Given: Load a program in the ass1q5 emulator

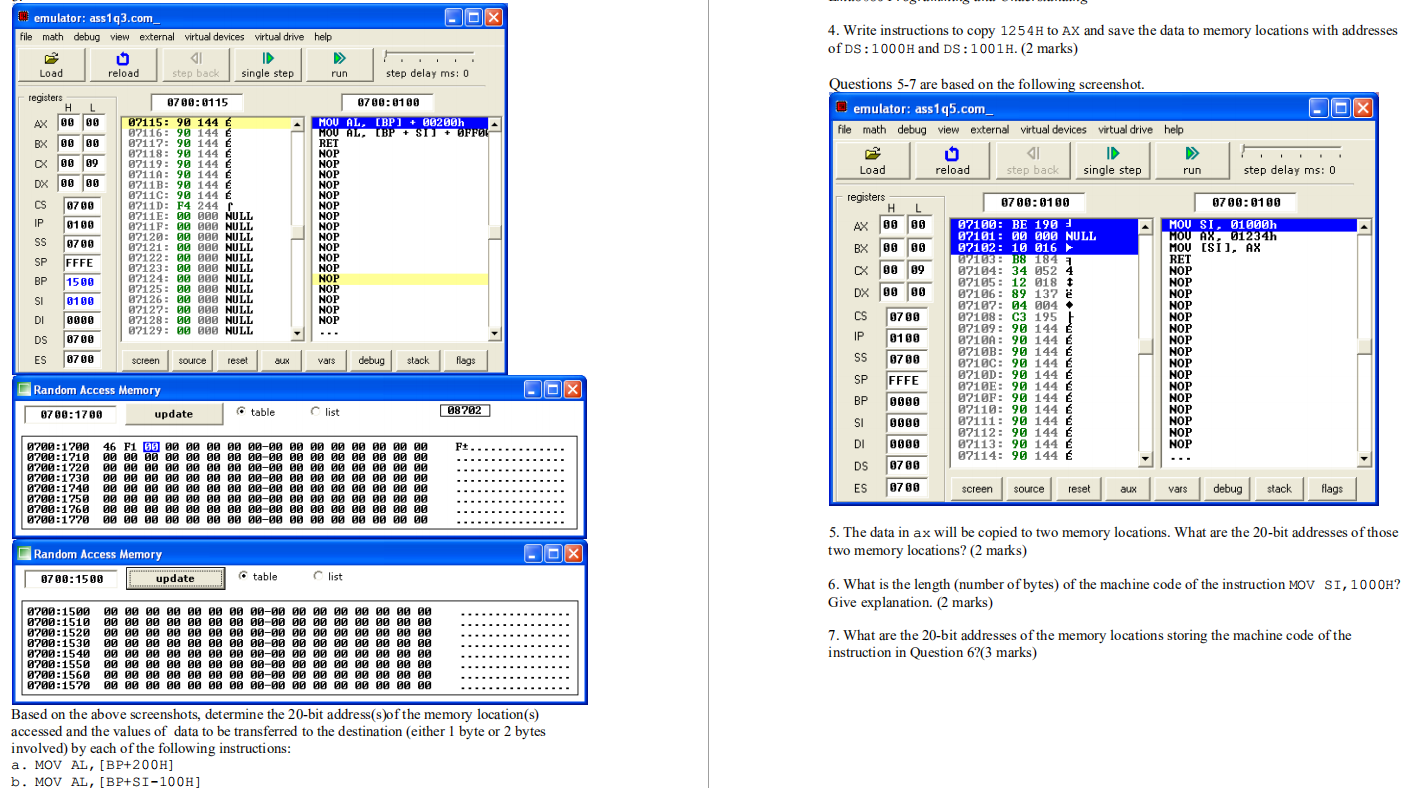Looking at the screenshot, I should (872, 160).
